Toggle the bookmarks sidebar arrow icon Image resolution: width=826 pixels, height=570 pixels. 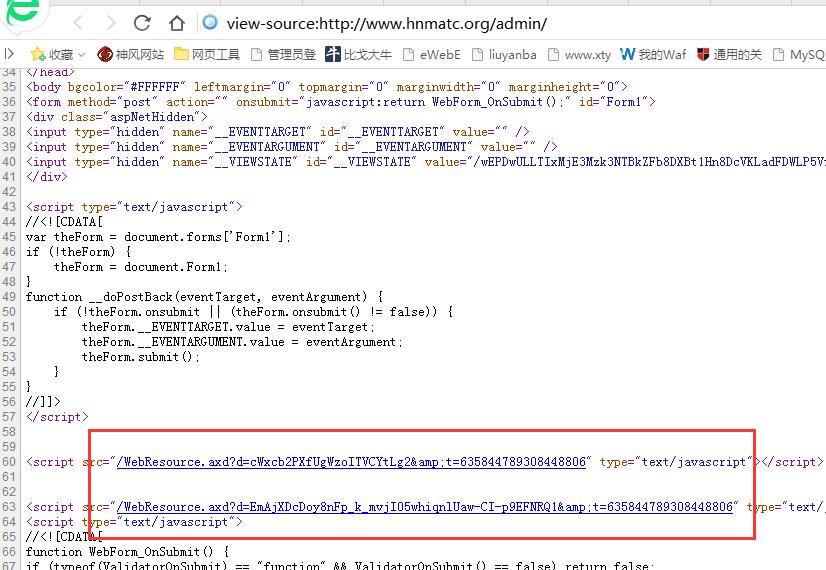(9, 54)
